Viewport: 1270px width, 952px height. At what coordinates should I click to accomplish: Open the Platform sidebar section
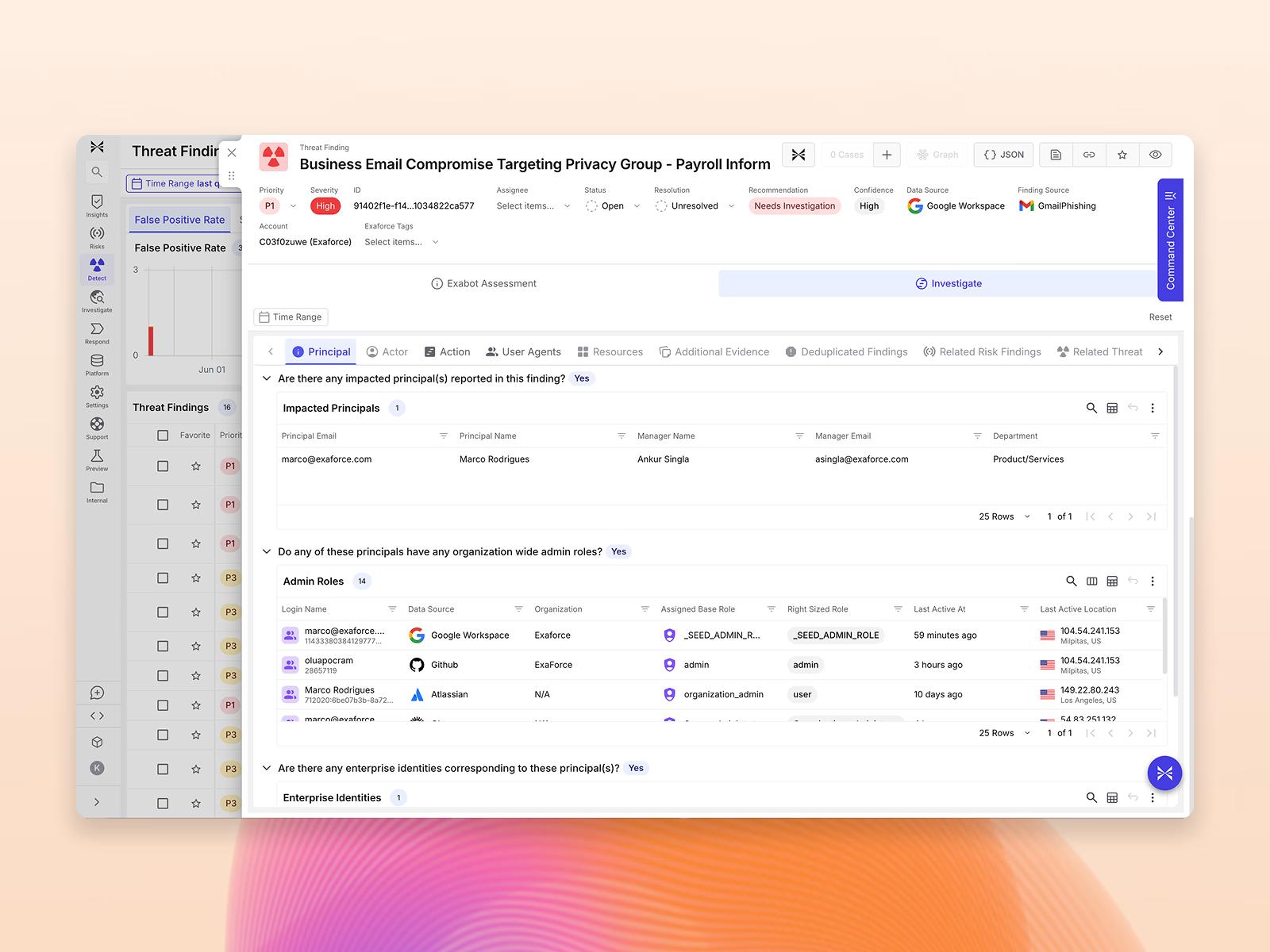(97, 365)
